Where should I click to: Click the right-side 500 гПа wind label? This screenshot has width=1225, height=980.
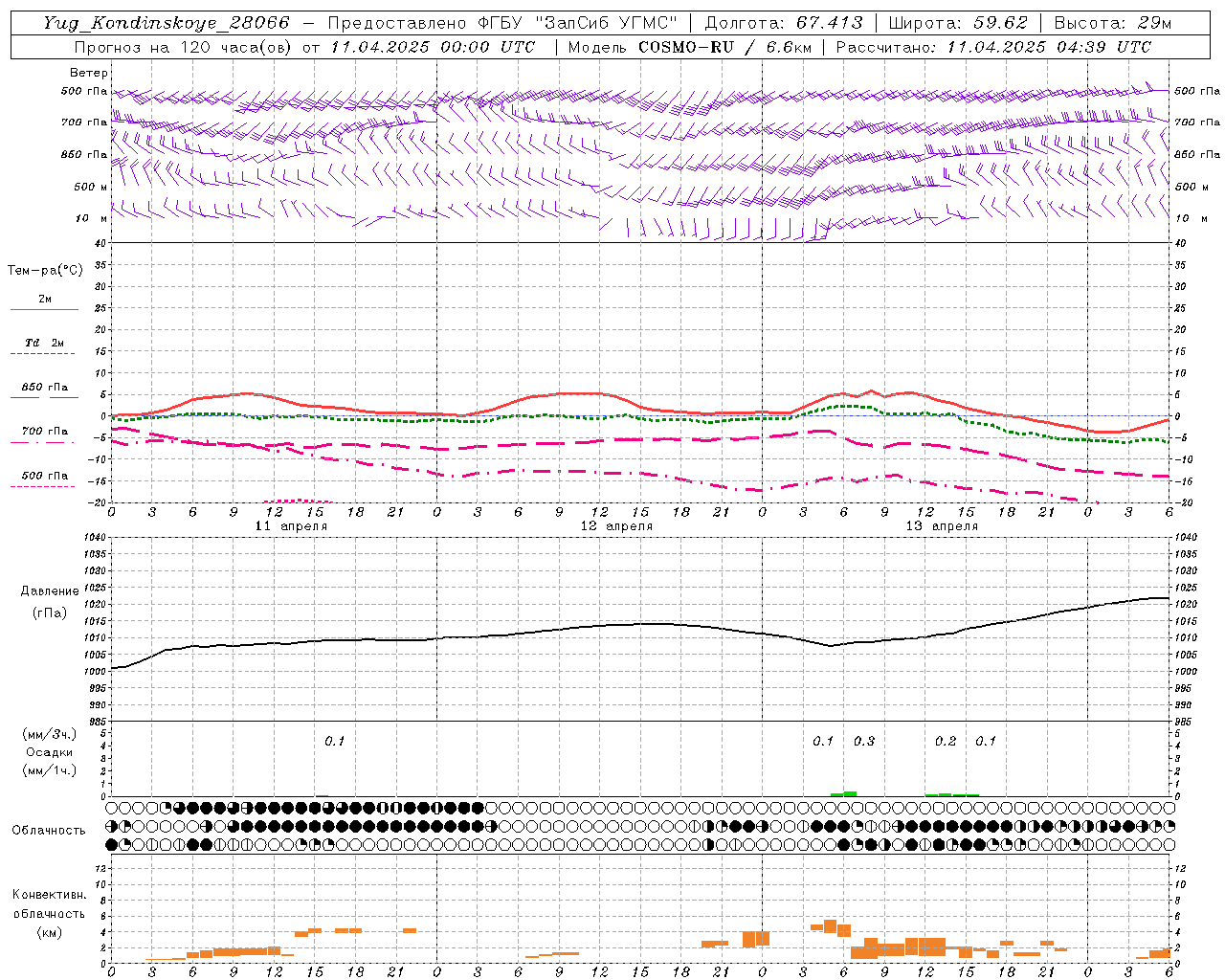click(1197, 91)
